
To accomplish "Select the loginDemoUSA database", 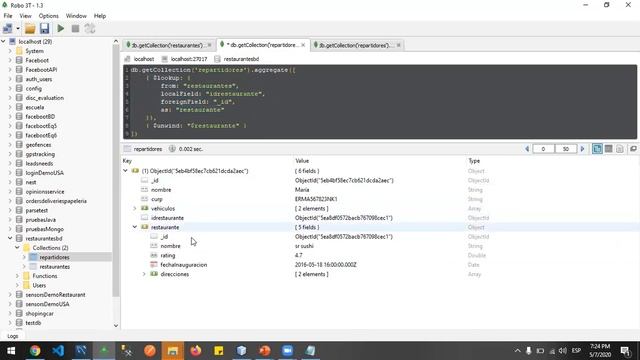I will (x=44, y=173).
